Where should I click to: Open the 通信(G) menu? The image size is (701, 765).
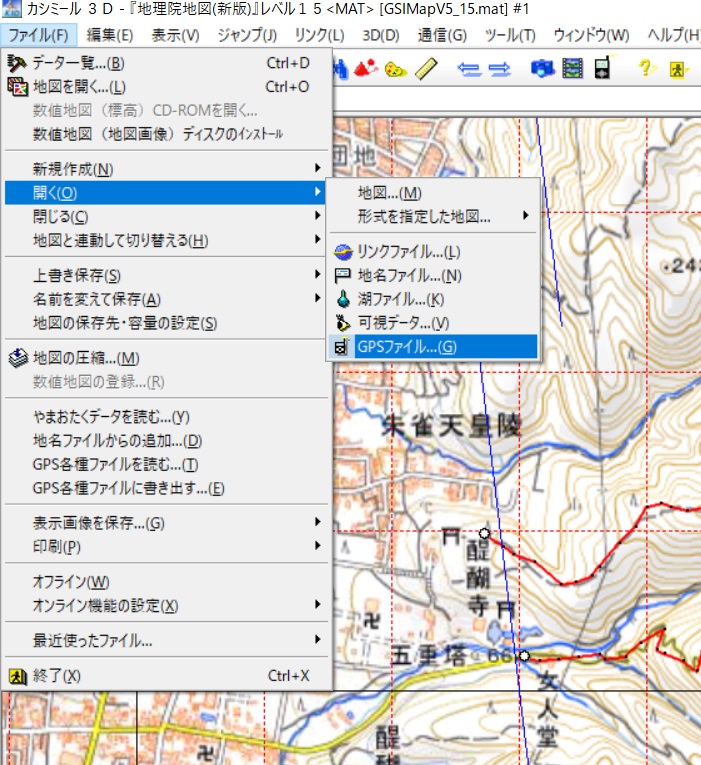coord(442,35)
